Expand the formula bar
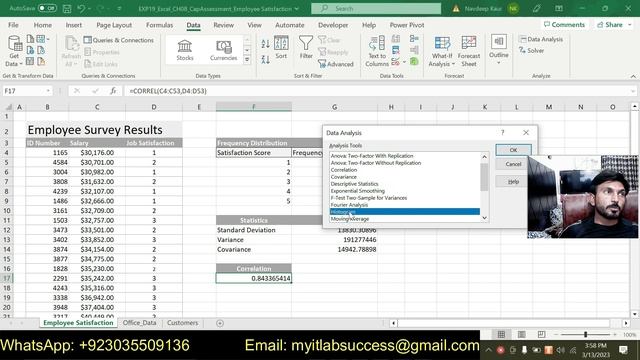This screenshot has height=360, width=640. [x=633, y=91]
